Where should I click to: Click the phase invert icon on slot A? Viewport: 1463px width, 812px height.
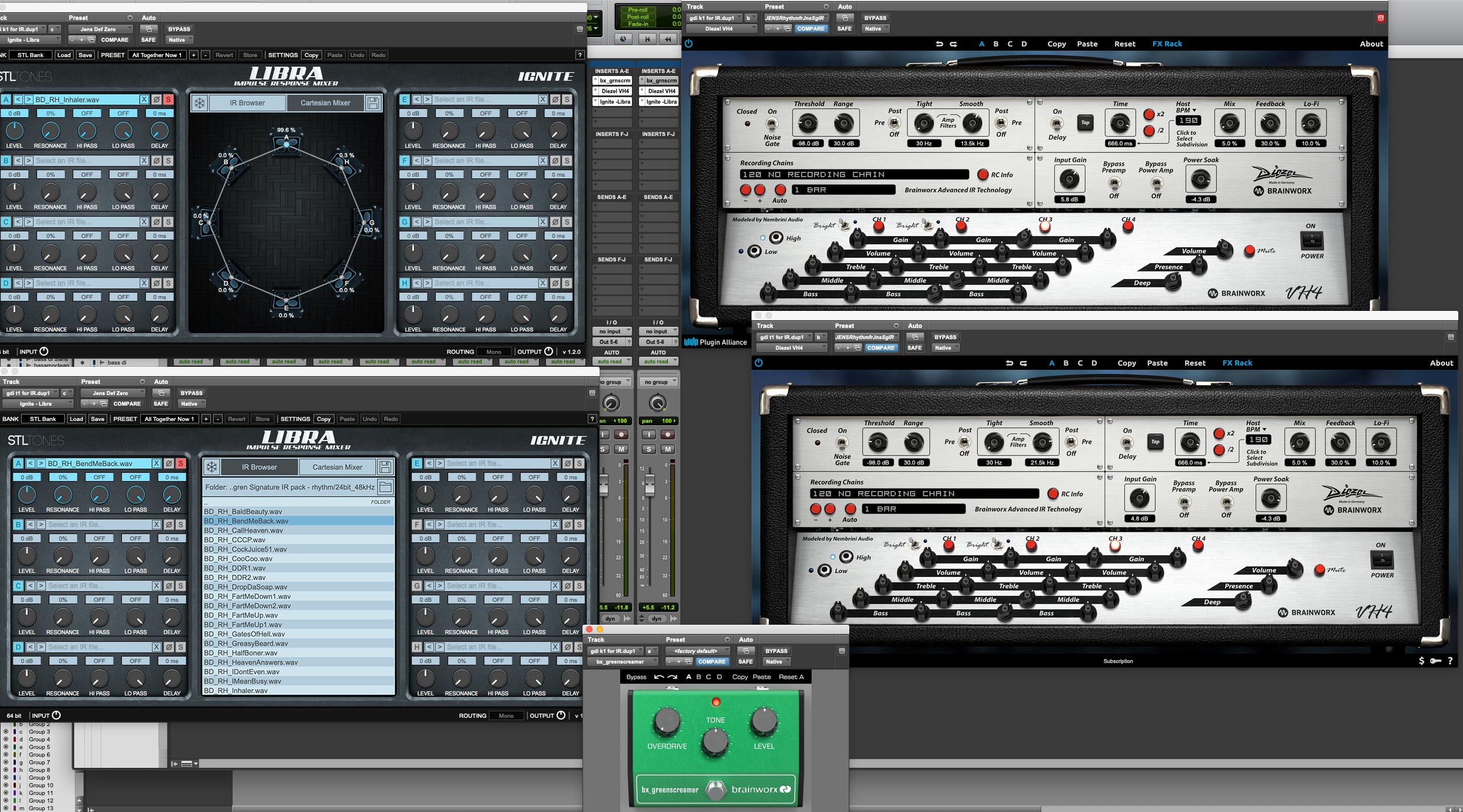[156, 100]
